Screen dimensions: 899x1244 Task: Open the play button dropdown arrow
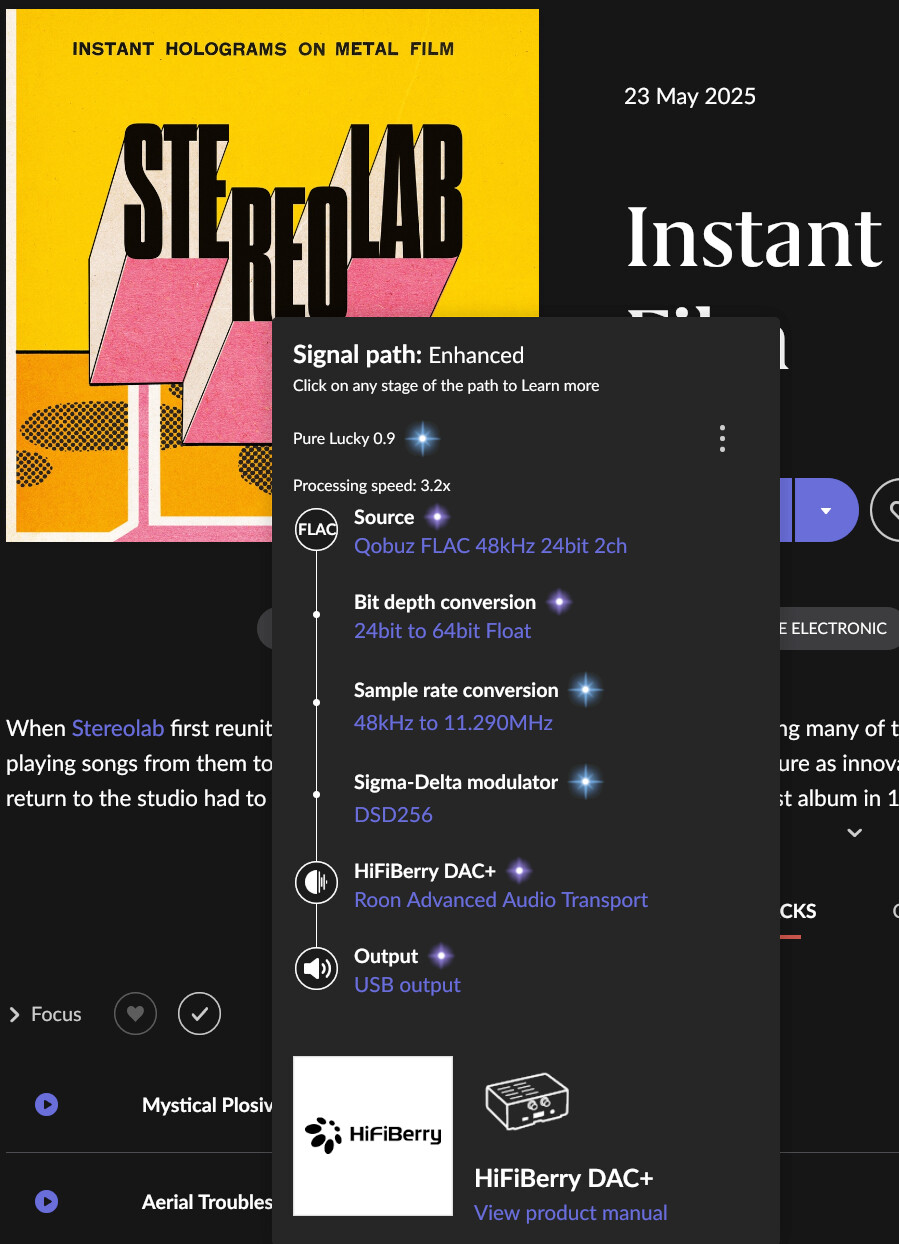pos(826,510)
